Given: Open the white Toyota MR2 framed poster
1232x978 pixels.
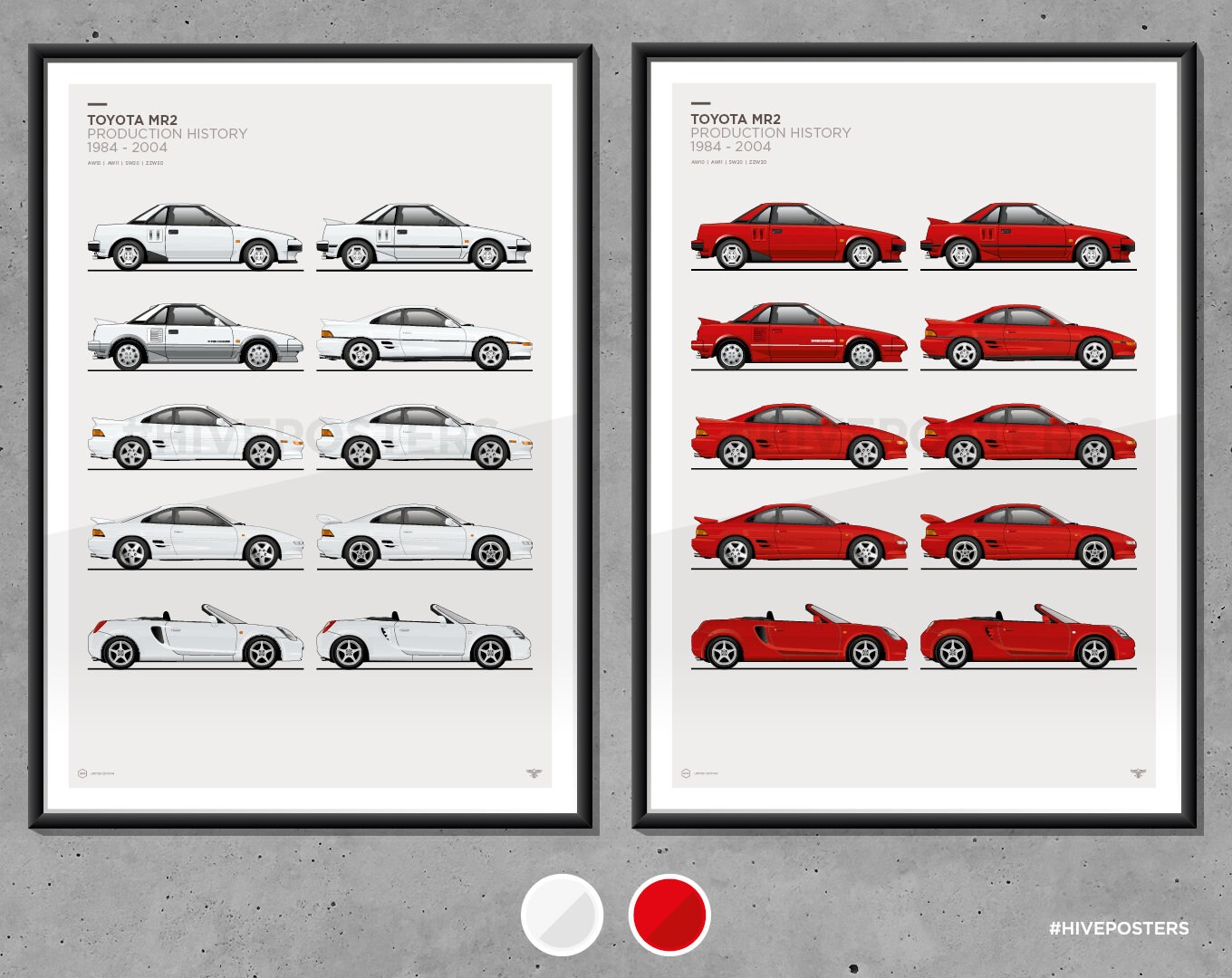Looking at the screenshot, I should pyautogui.click(x=311, y=437).
